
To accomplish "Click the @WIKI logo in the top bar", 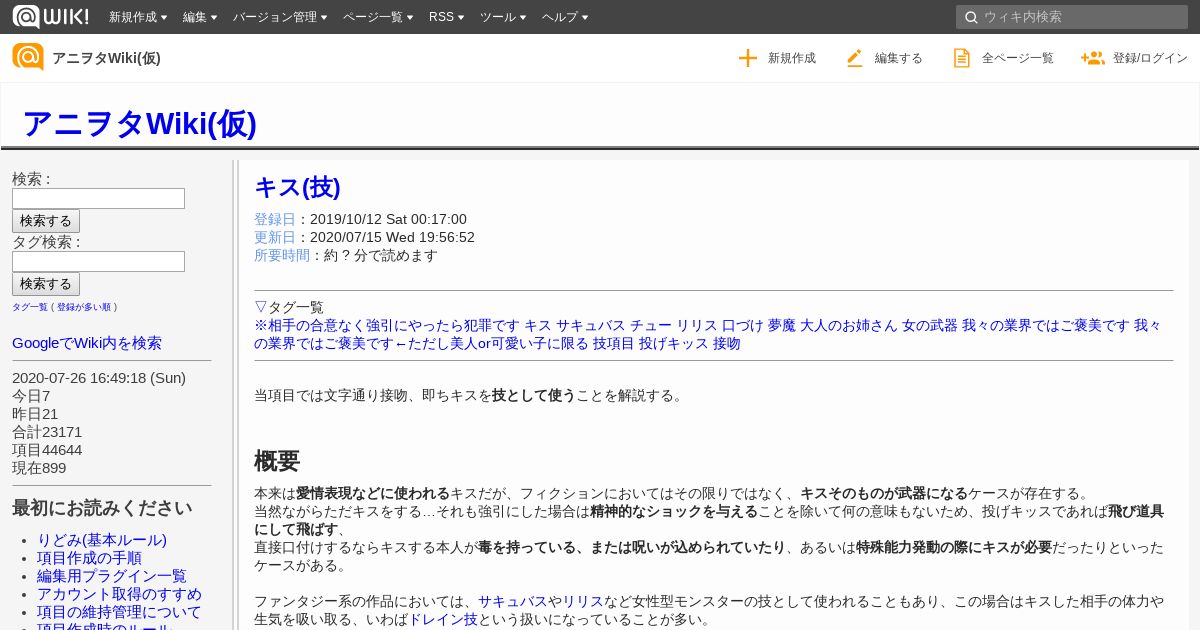I will pos(50,16).
